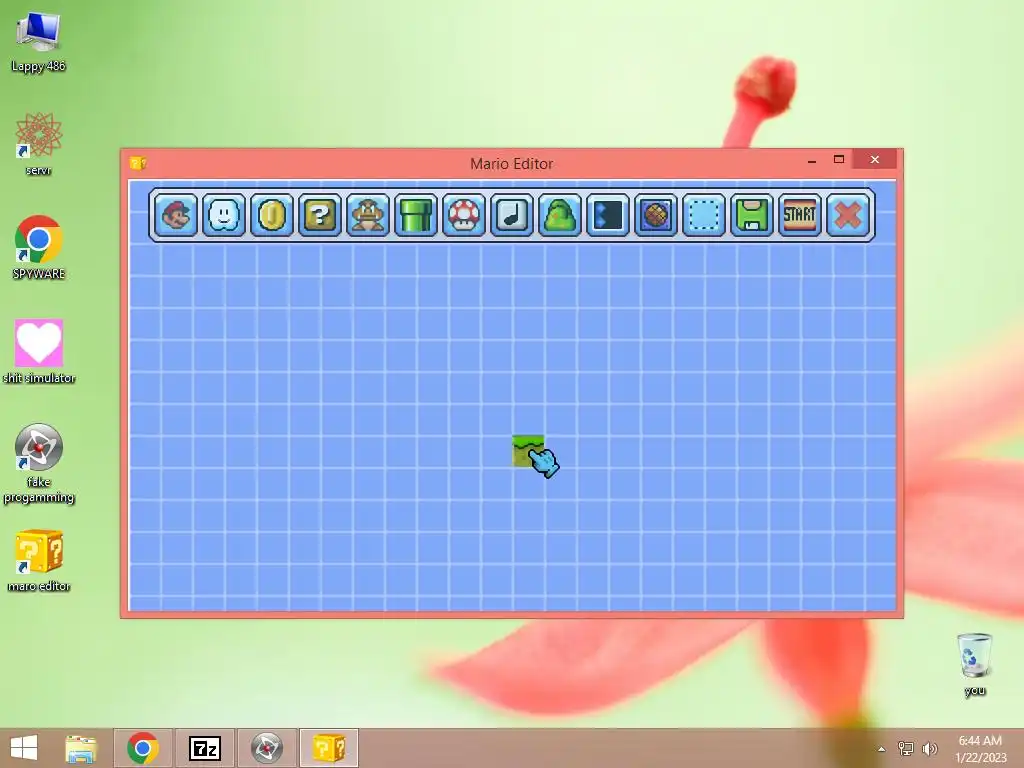This screenshot has height=768, width=1024.
Task: Select the SPYWARE Chrome desktop shortcut
Action: [x=39, y=248]
